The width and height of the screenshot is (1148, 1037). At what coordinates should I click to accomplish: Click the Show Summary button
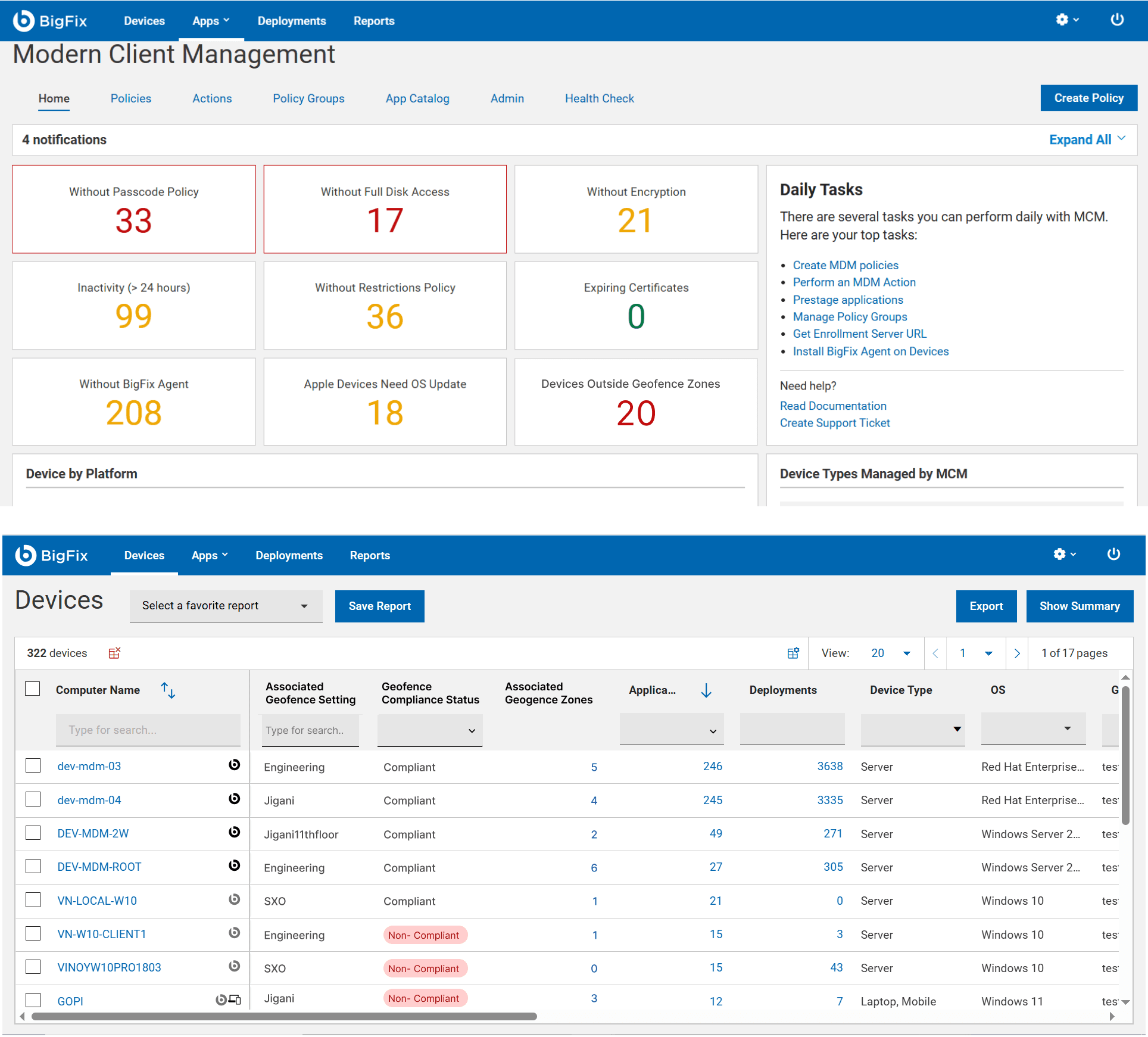click(1080, 606)
